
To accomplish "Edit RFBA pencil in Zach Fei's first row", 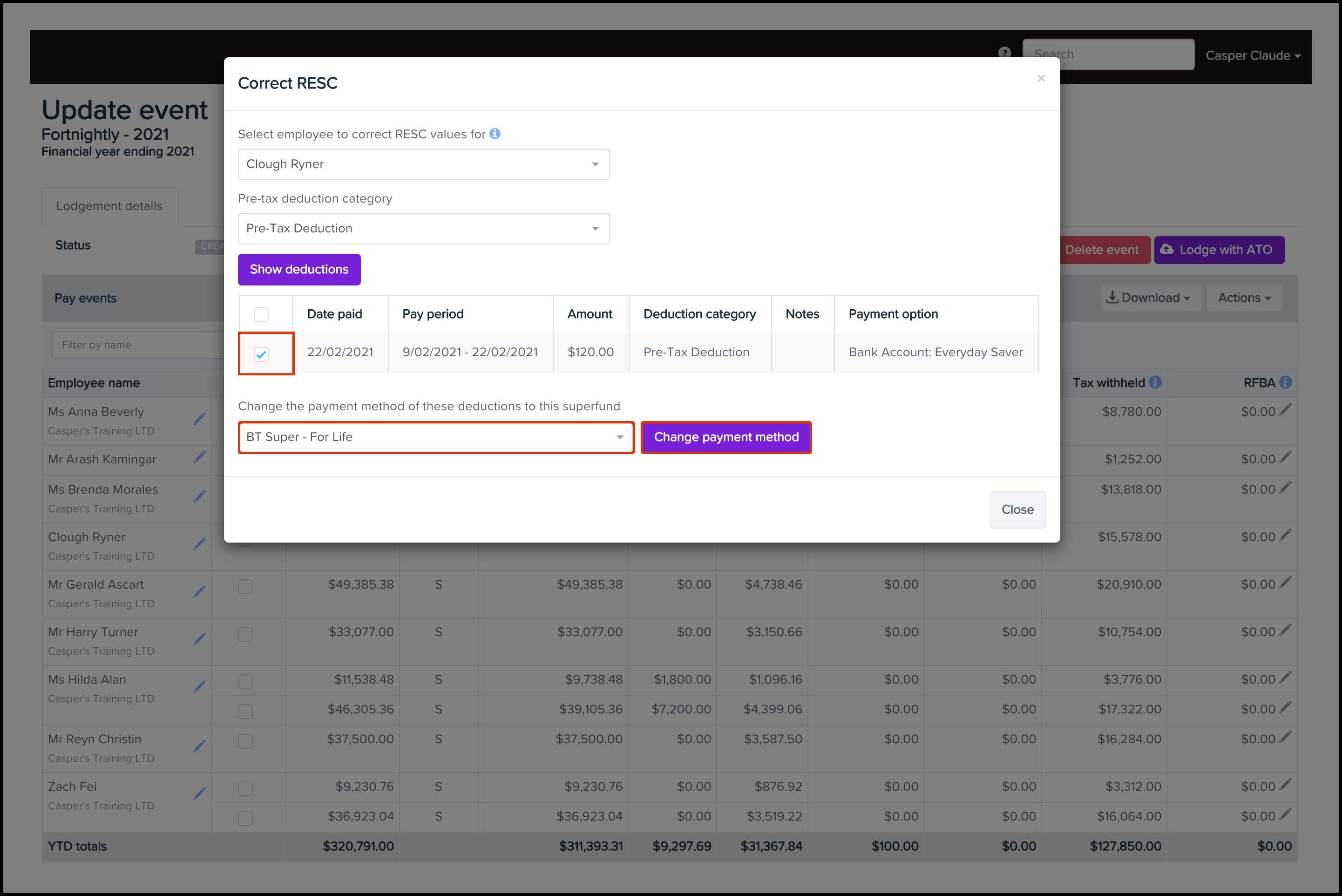I will [1286, 785].
